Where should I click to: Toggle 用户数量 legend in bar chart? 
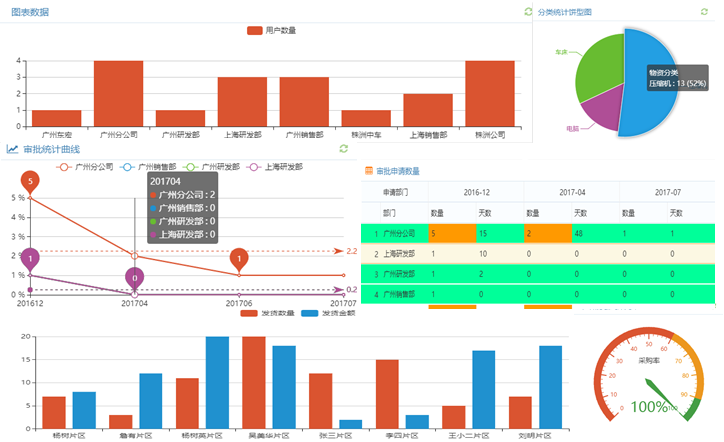click(x=270, y=30)
